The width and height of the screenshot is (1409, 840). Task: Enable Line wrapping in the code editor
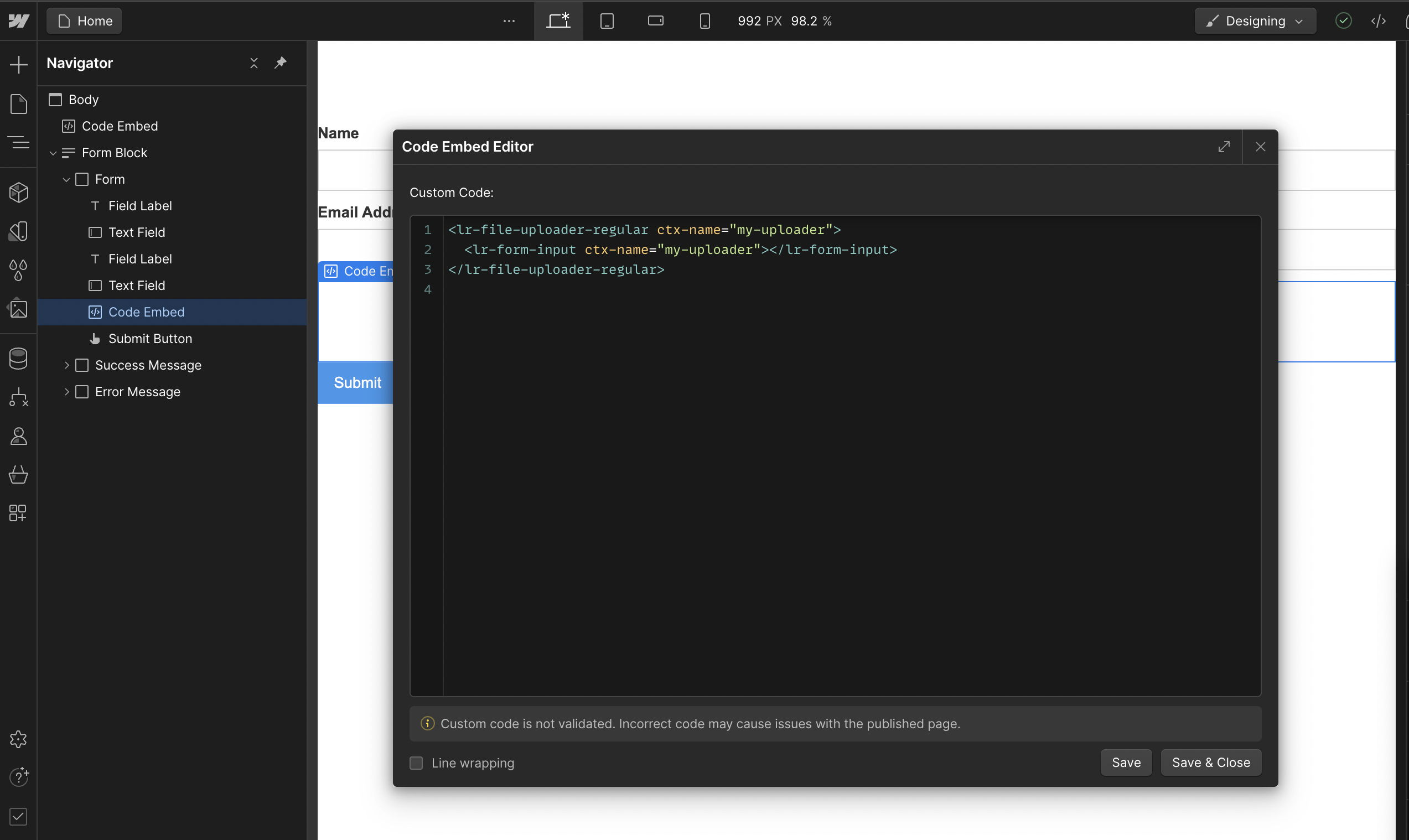416,763
